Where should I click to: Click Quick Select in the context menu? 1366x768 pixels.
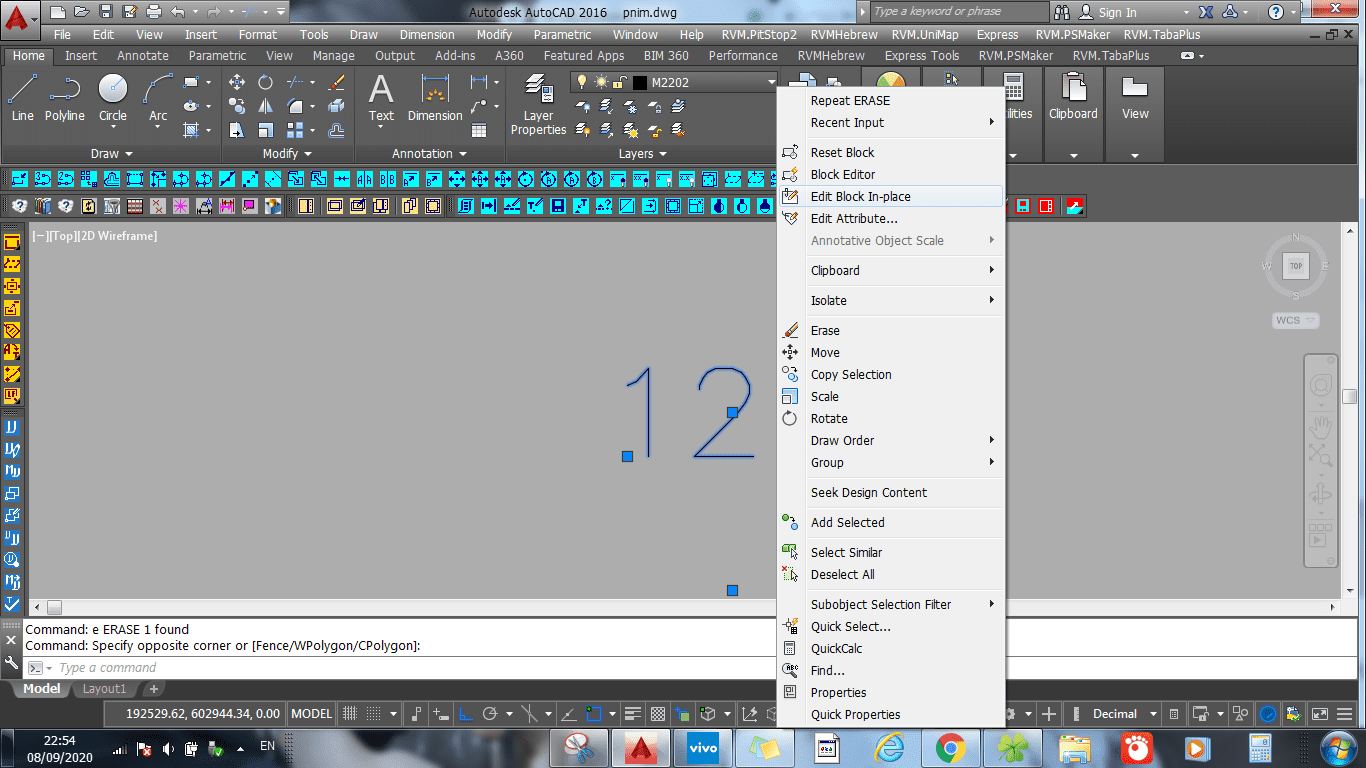(x=850, y=627)
